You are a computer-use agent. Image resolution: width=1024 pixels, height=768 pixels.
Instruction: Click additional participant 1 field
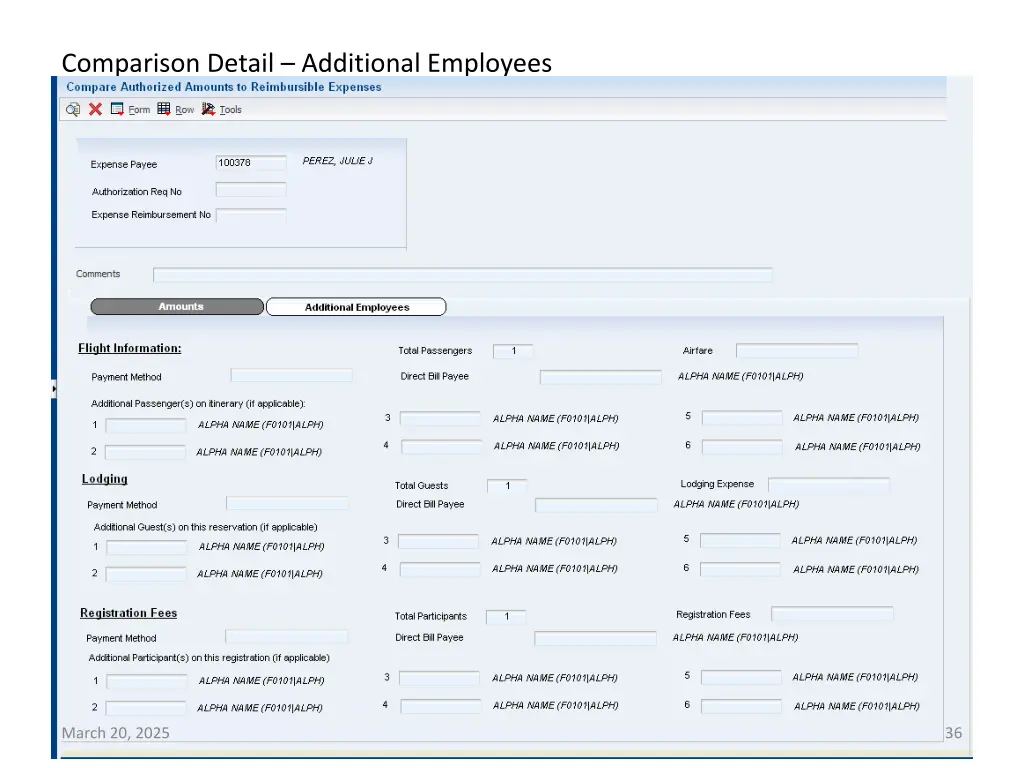pyautogui.click(x=146, y=682)
